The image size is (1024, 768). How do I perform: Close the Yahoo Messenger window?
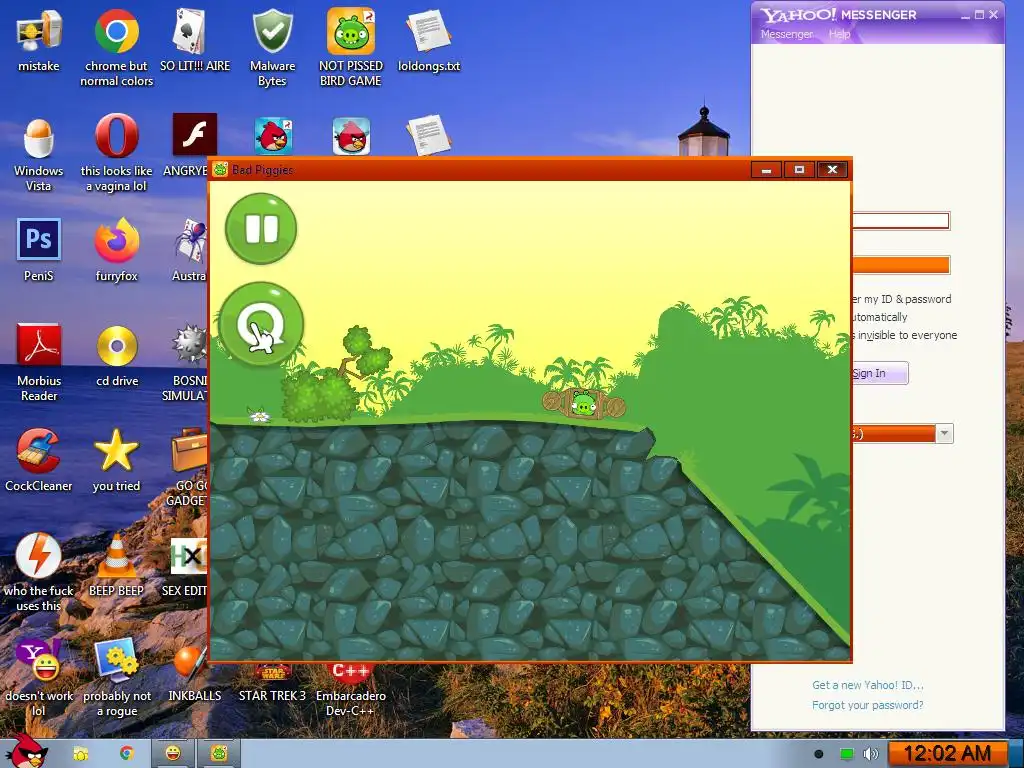[x=993, y=14]
